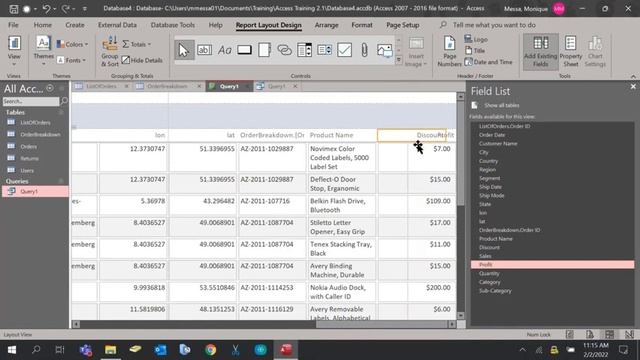Choose the Attachment paperclip control
The image size is (640, 360).
[x=364, y=50]
